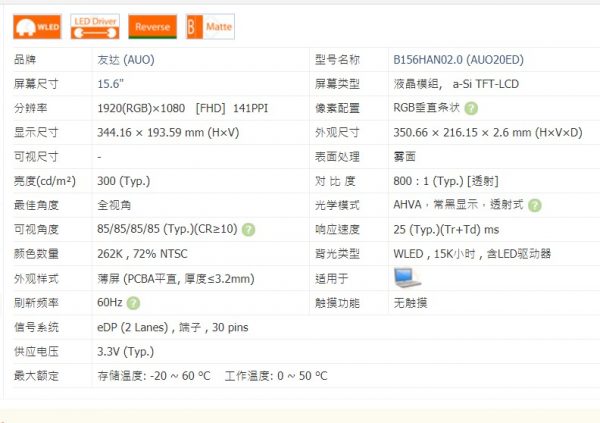Image resolution: width=600 pixels, height=423 pixels.
Task: Open help icon after 85/85/85/85 viewing angle
Action: tap(248, 230)
